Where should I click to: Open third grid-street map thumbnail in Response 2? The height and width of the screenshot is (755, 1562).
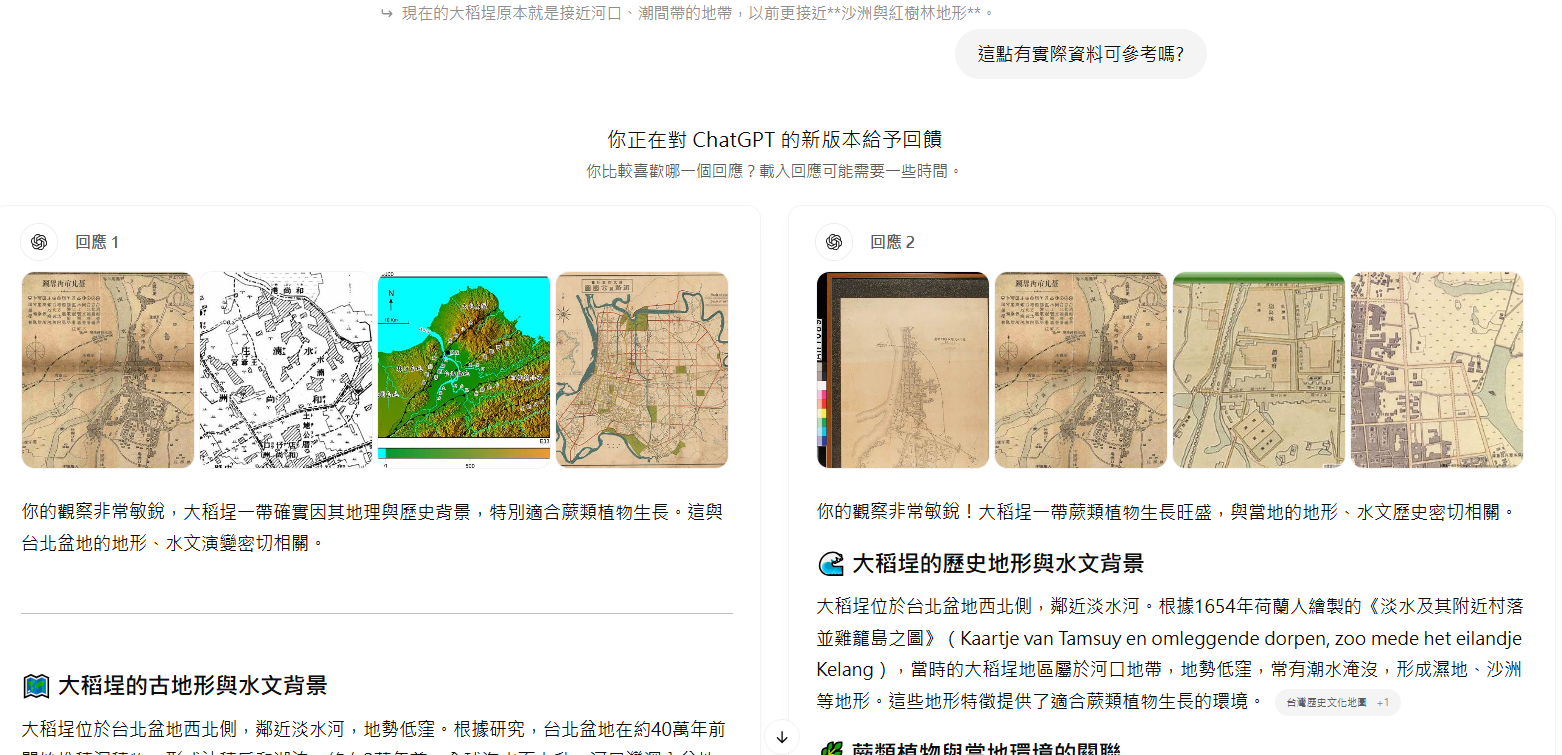click(x=1259, y=370)
